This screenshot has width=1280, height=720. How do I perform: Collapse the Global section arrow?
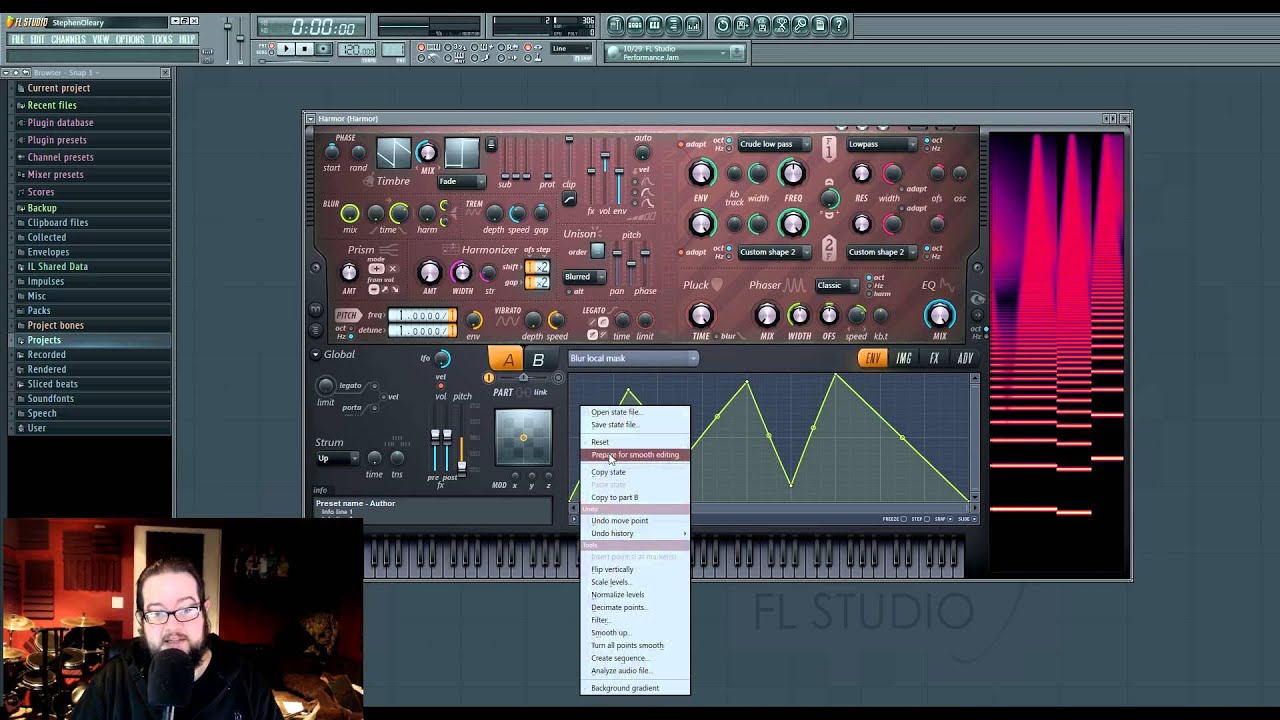[x=315, y=354]
